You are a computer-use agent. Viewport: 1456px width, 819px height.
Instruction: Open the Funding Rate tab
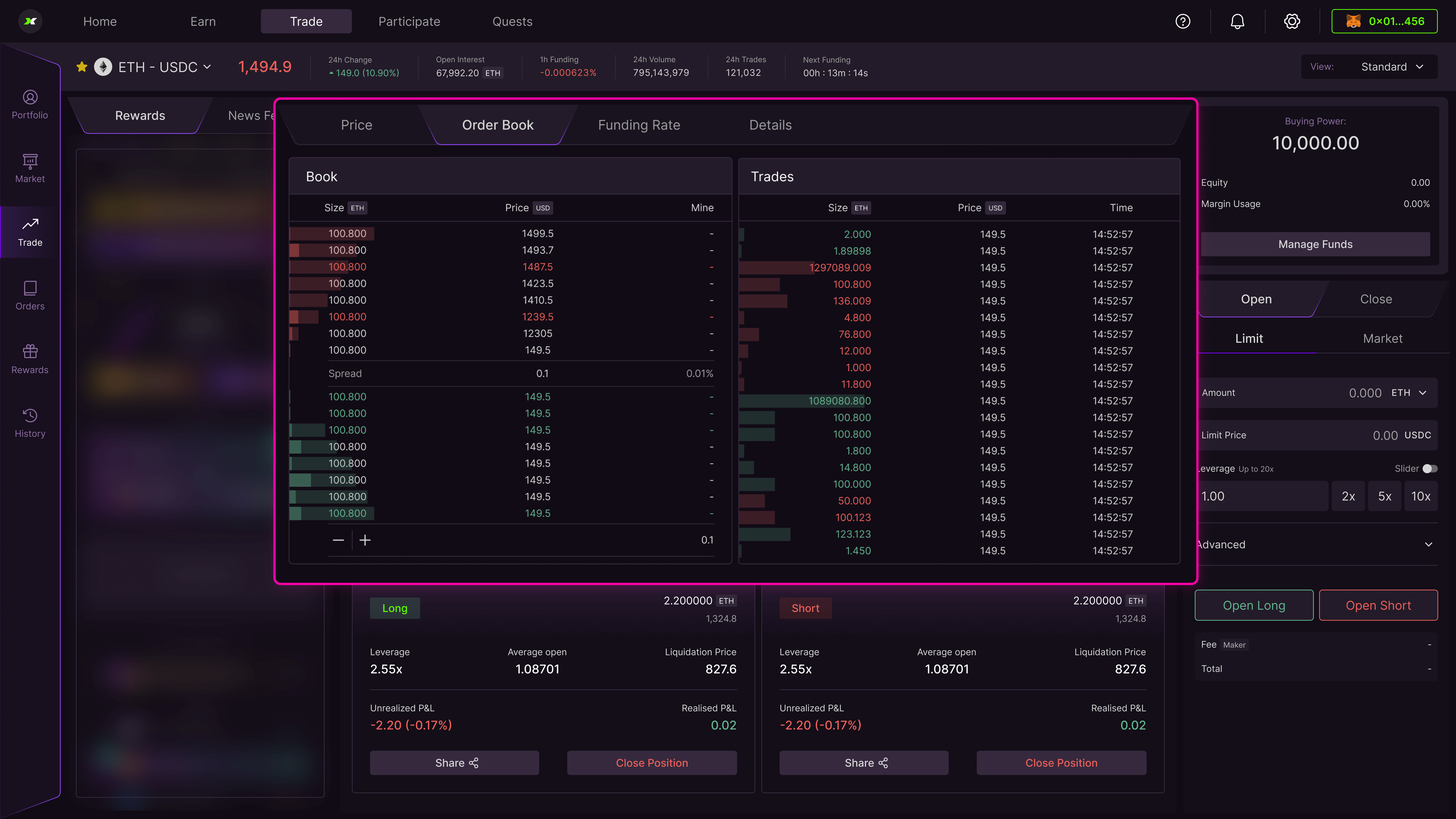(639, 125)
